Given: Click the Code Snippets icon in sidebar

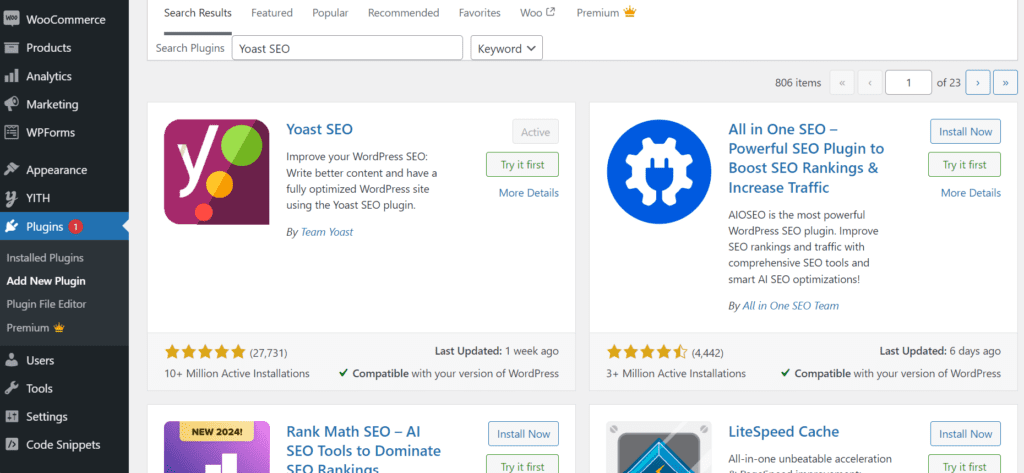Looking at the screenshot, I should point(11,445).
